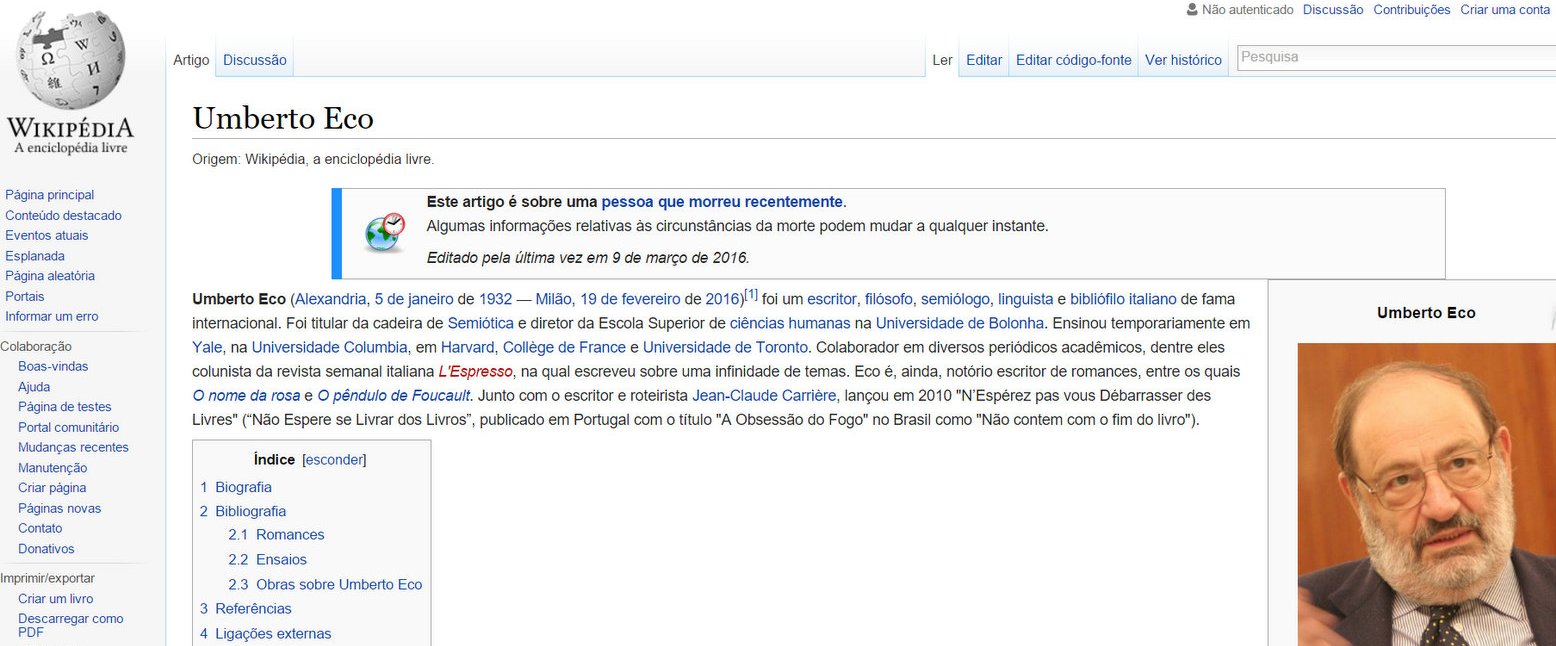Go to 2.1 Romances in contents

pyautogui.click(x=289, y=535)
